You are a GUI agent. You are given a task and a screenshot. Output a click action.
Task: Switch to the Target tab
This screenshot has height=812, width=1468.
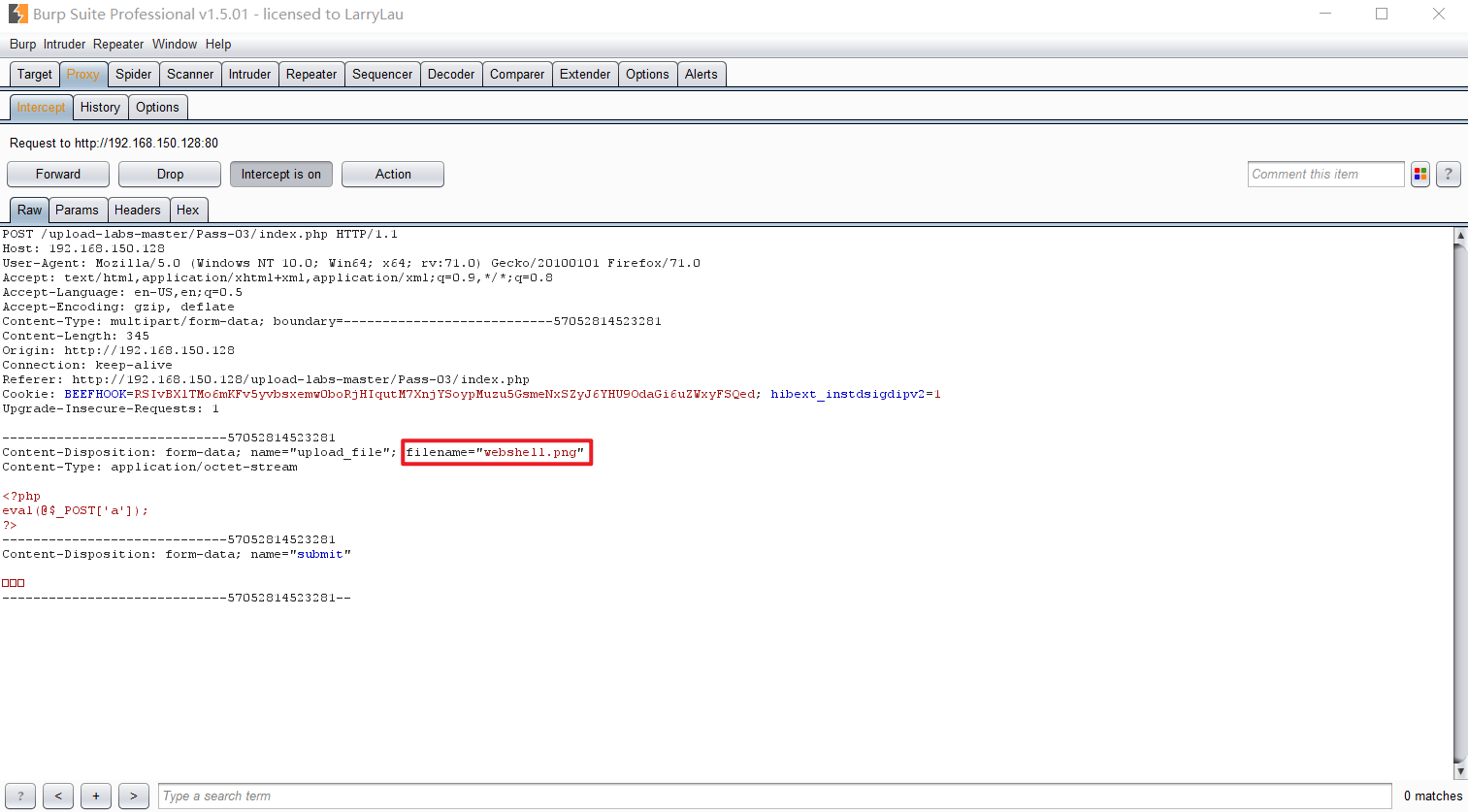[x=35, y=74]
